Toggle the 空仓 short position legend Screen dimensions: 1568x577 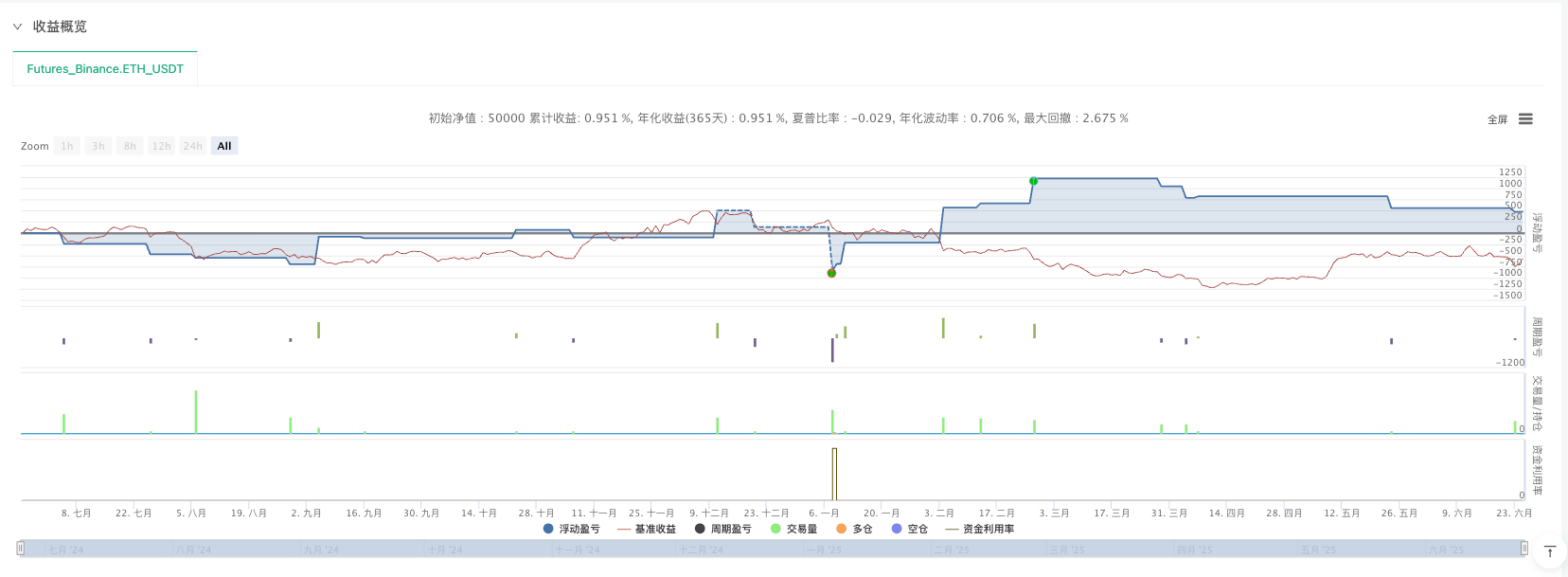pos(909,529)
